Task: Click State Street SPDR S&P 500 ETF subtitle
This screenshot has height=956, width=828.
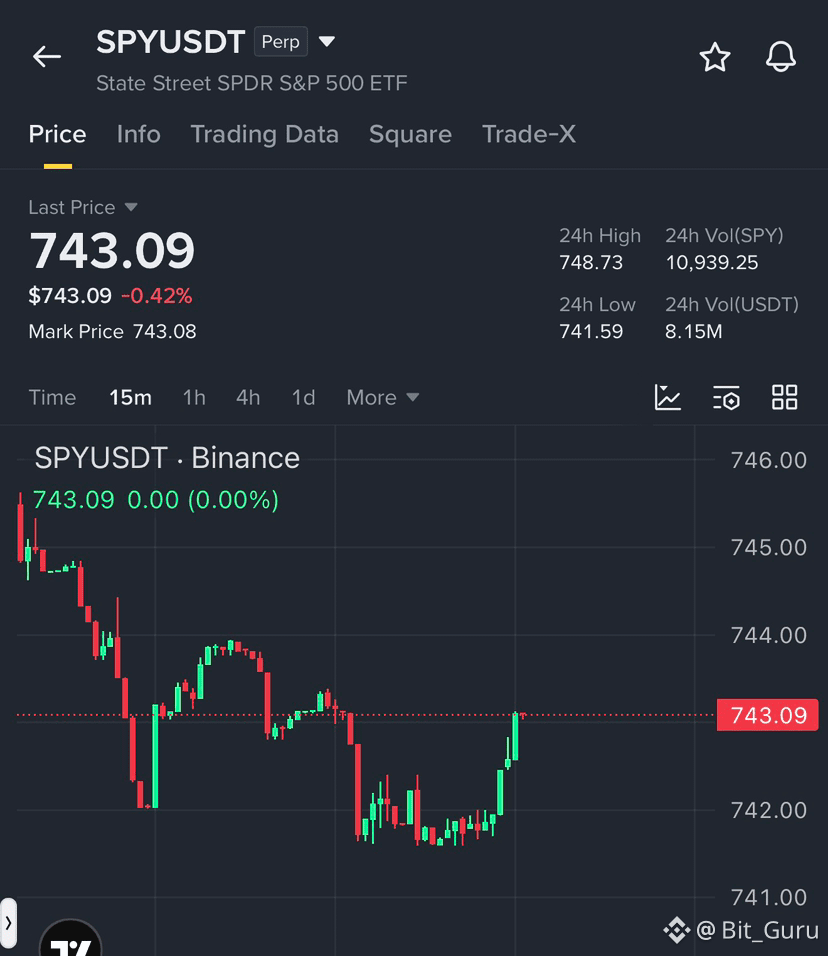Action: (x=251, y=83)
